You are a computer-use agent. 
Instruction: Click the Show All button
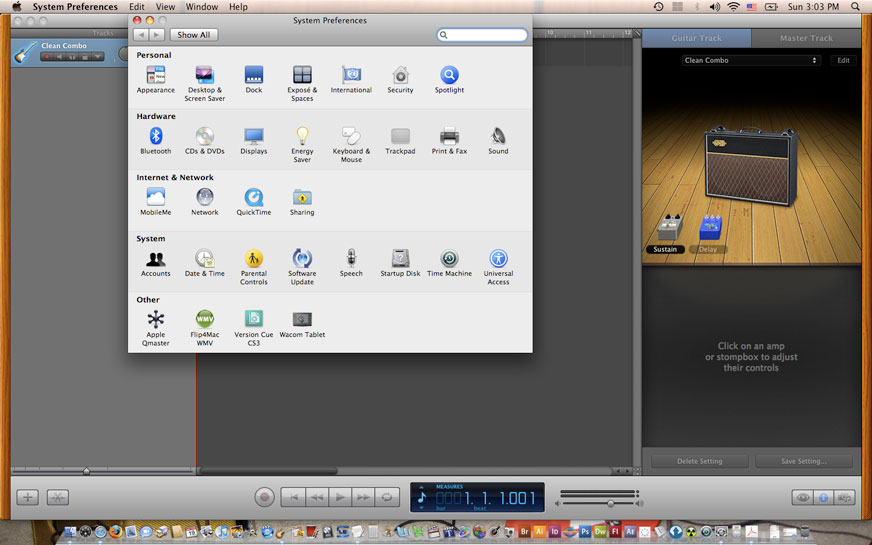pos(194,35)
